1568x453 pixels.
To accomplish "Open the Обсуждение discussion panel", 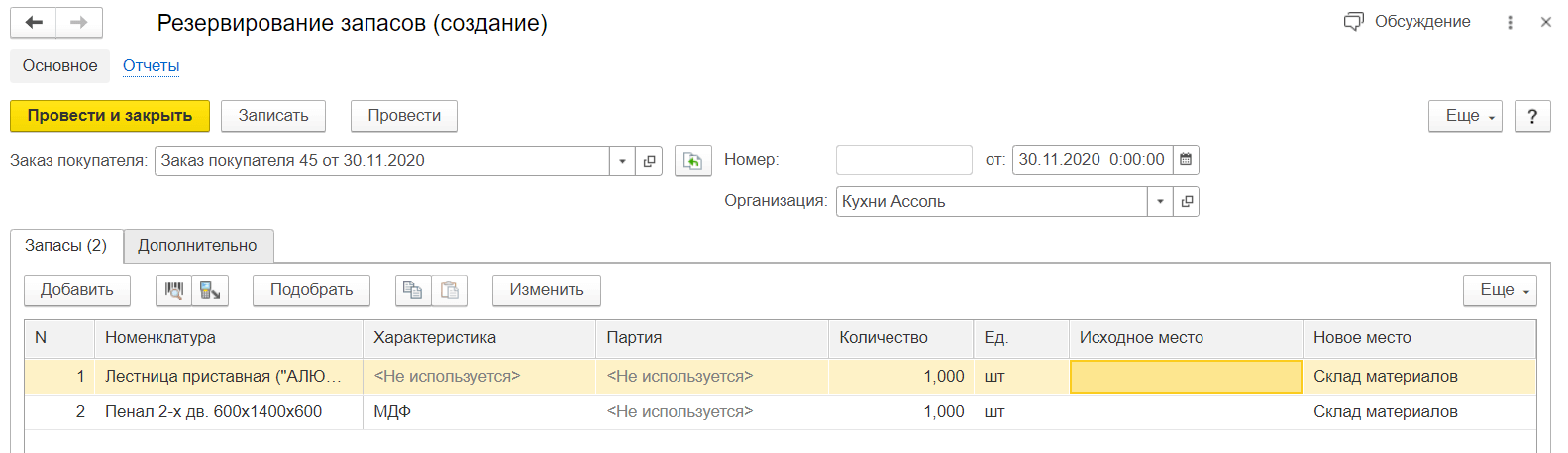I will 1407,22.
